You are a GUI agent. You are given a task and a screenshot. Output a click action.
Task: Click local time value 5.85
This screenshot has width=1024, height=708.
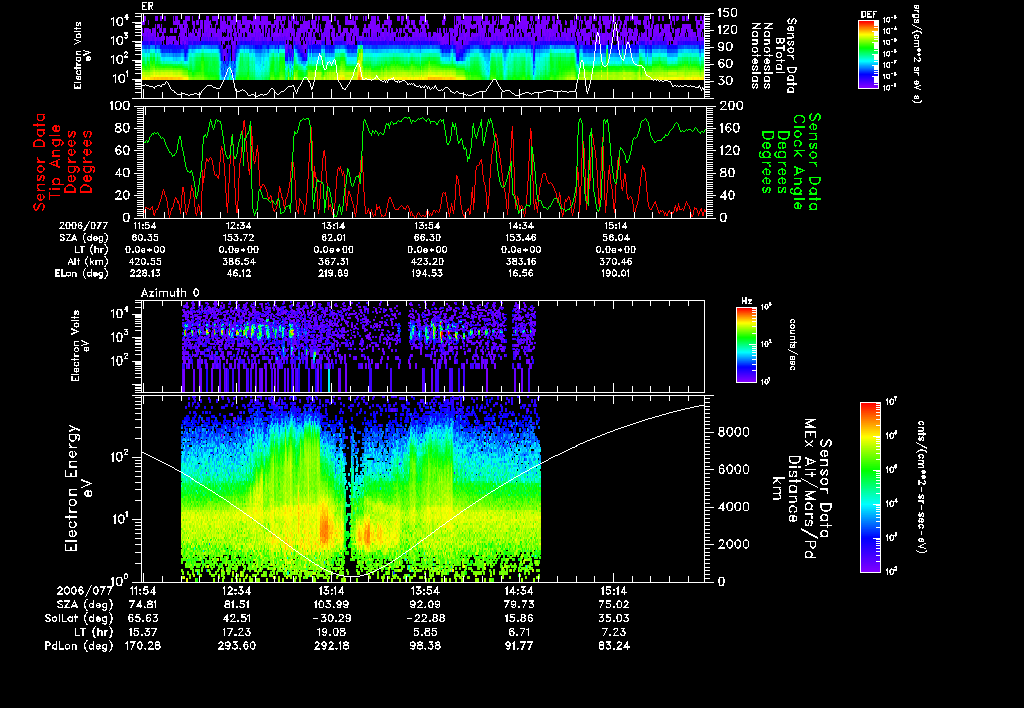[x=425, y=632]
